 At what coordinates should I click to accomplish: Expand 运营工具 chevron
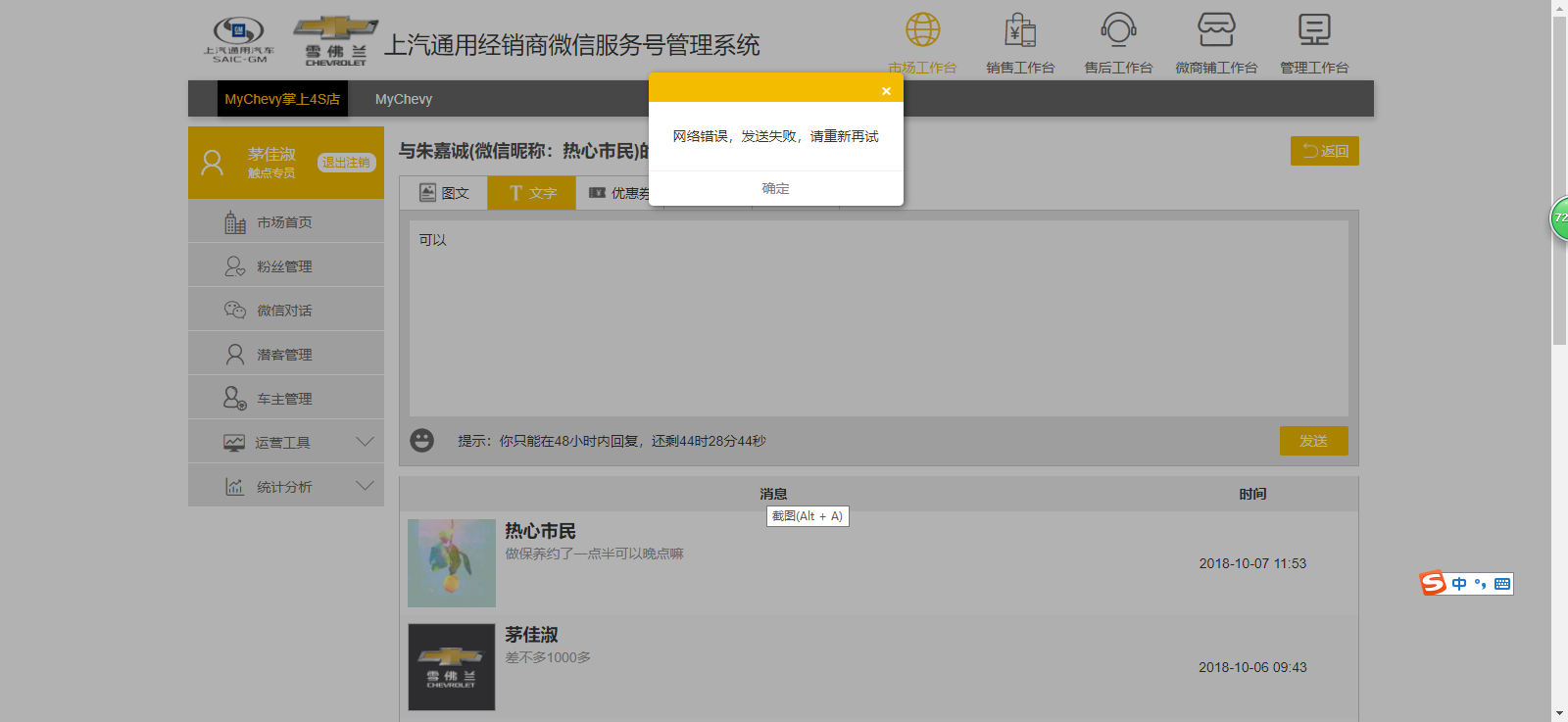(365, 442)
